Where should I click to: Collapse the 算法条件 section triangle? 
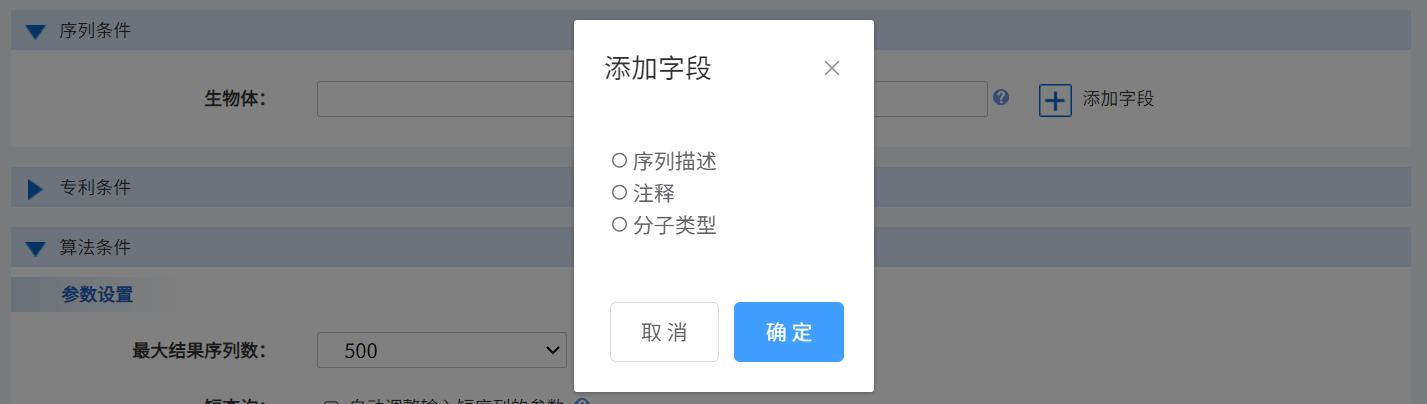35,248
